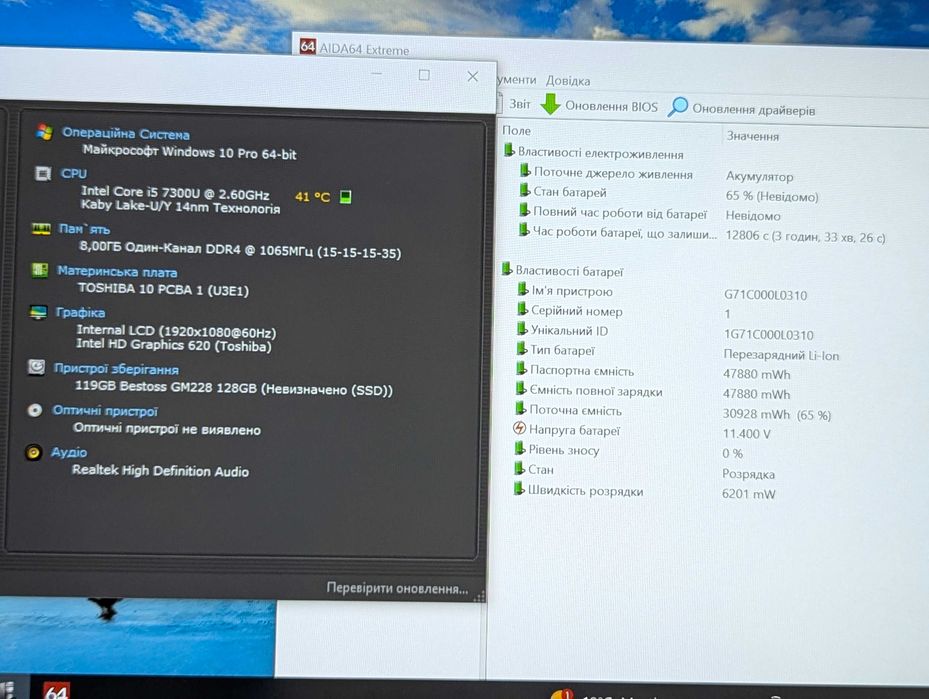The height and width of the screenshot is (699, 929).
Task: Click Realtek High Definition Audio text
Action: point(160,471)
